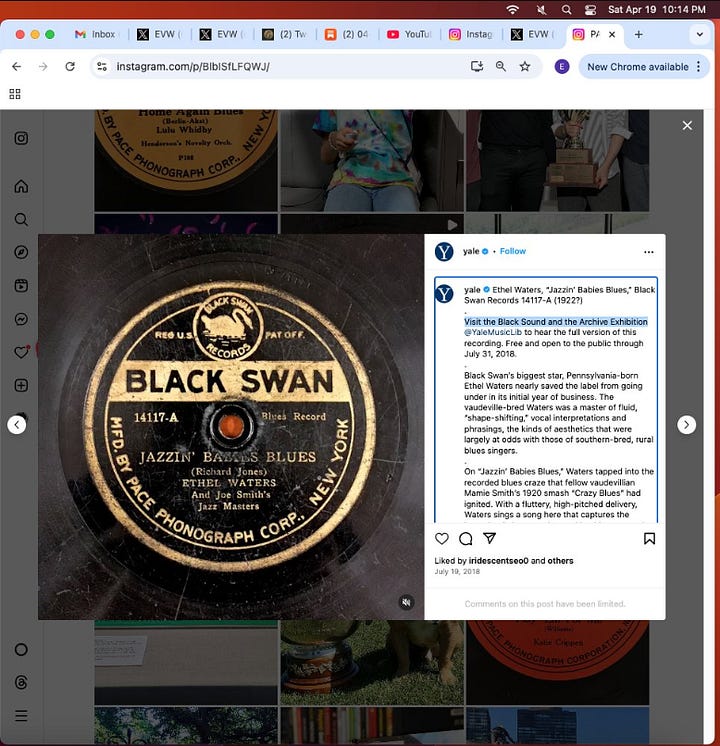This screenshot has width=720, height=746.
Task: Open the tie-dye shirt photo thumbnail
Action: tap(372, 160)
